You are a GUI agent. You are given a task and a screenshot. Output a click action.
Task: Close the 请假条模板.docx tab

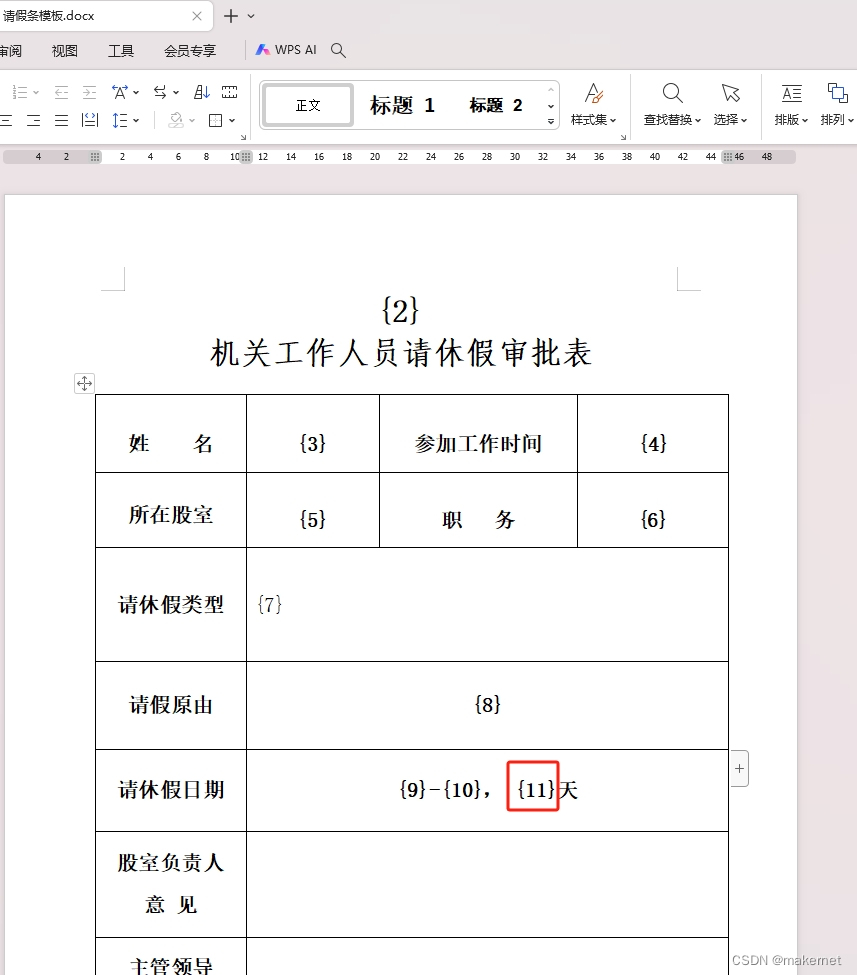[x=197, y=16]
